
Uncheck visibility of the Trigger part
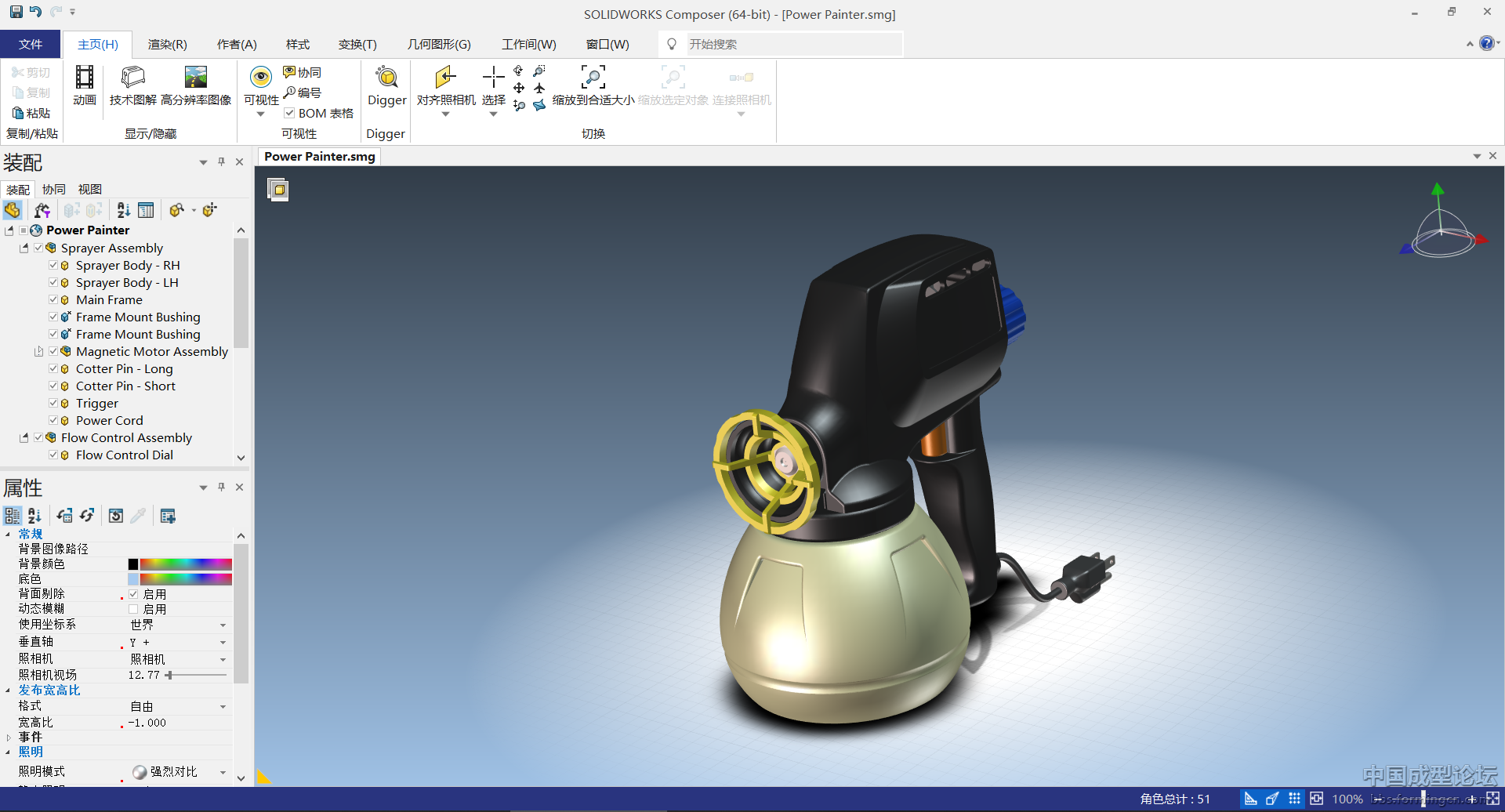coord(53,403)
